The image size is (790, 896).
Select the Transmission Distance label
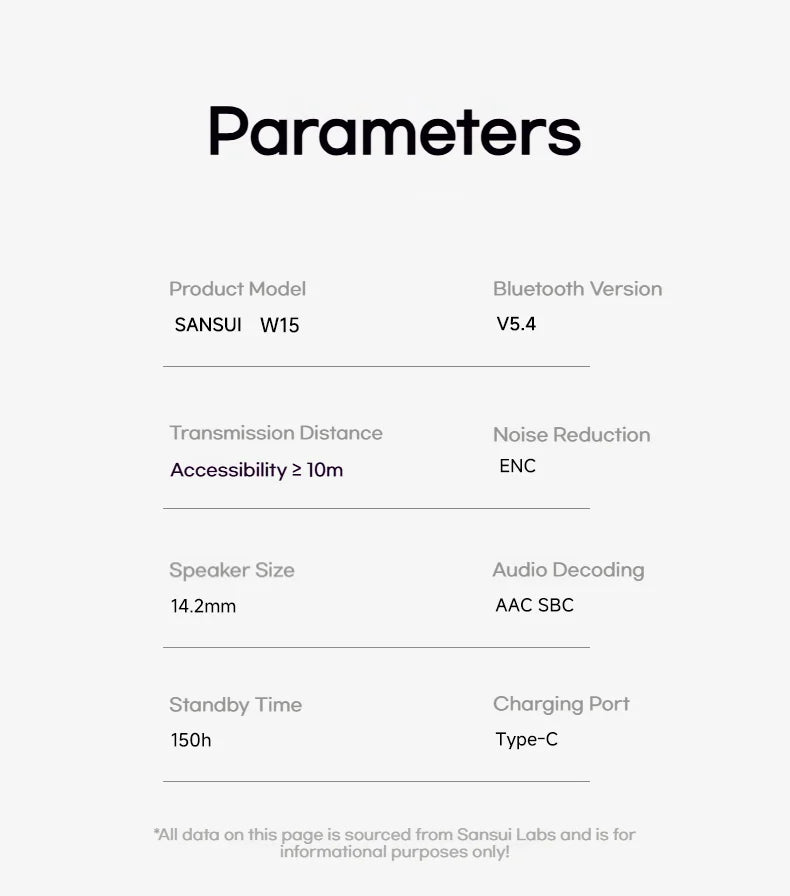276,433
